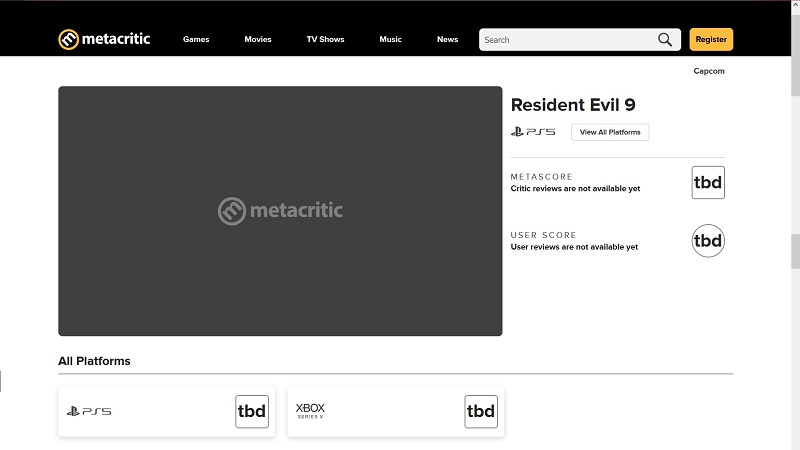Click the PS5 logo under game title

coord(532,132)
